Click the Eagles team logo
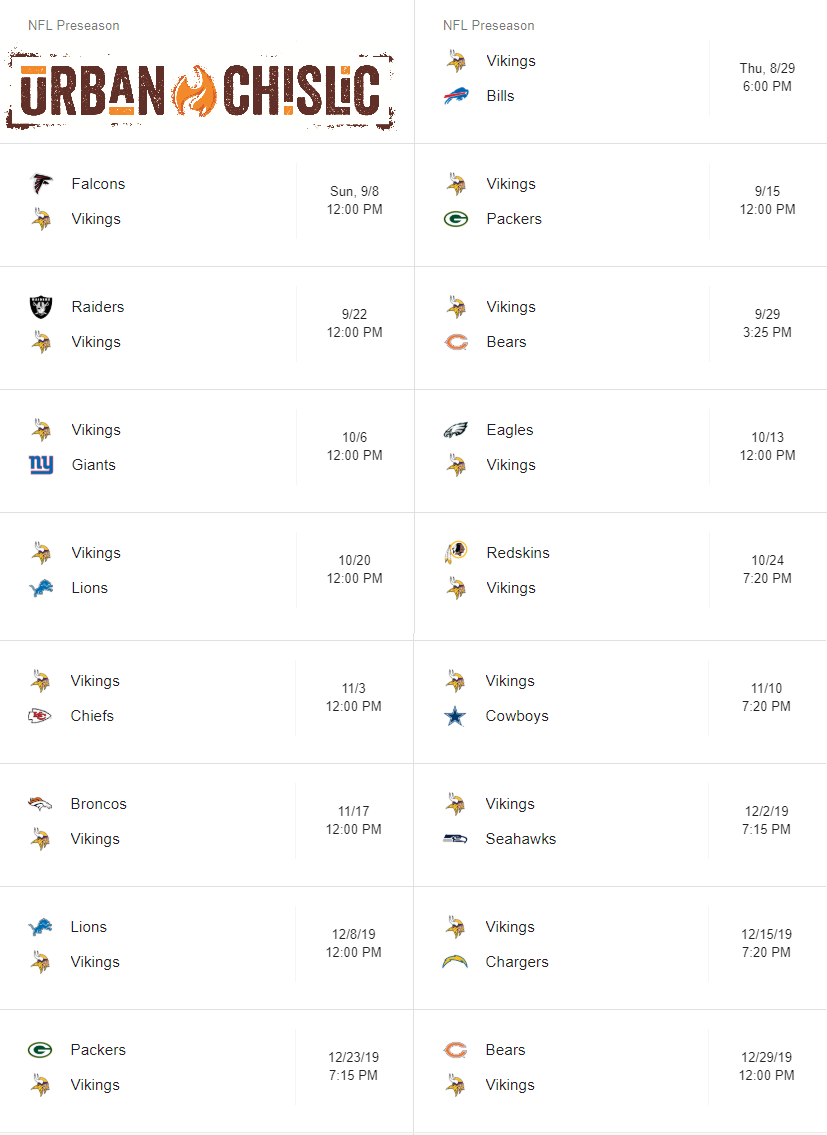827x1135 pixels. [456, 430]
